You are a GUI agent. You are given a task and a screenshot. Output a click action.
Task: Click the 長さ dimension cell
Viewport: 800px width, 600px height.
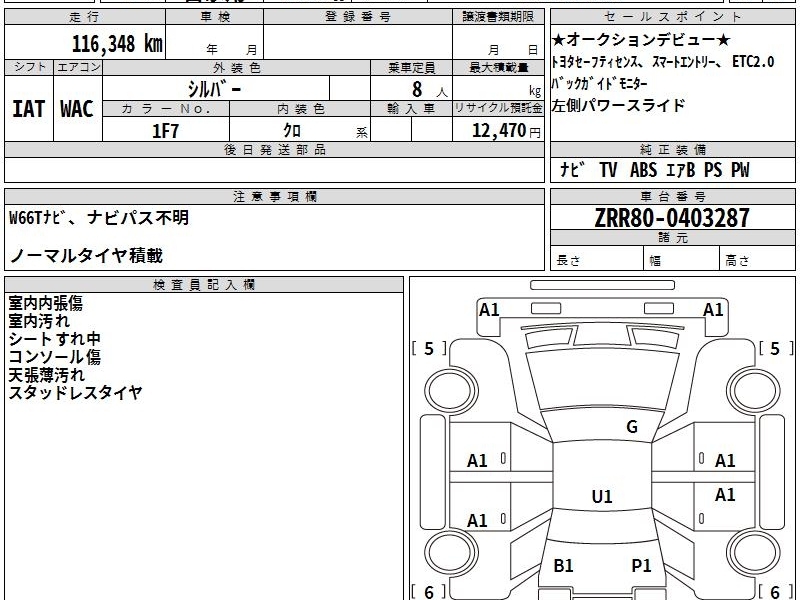pos(597,259)
